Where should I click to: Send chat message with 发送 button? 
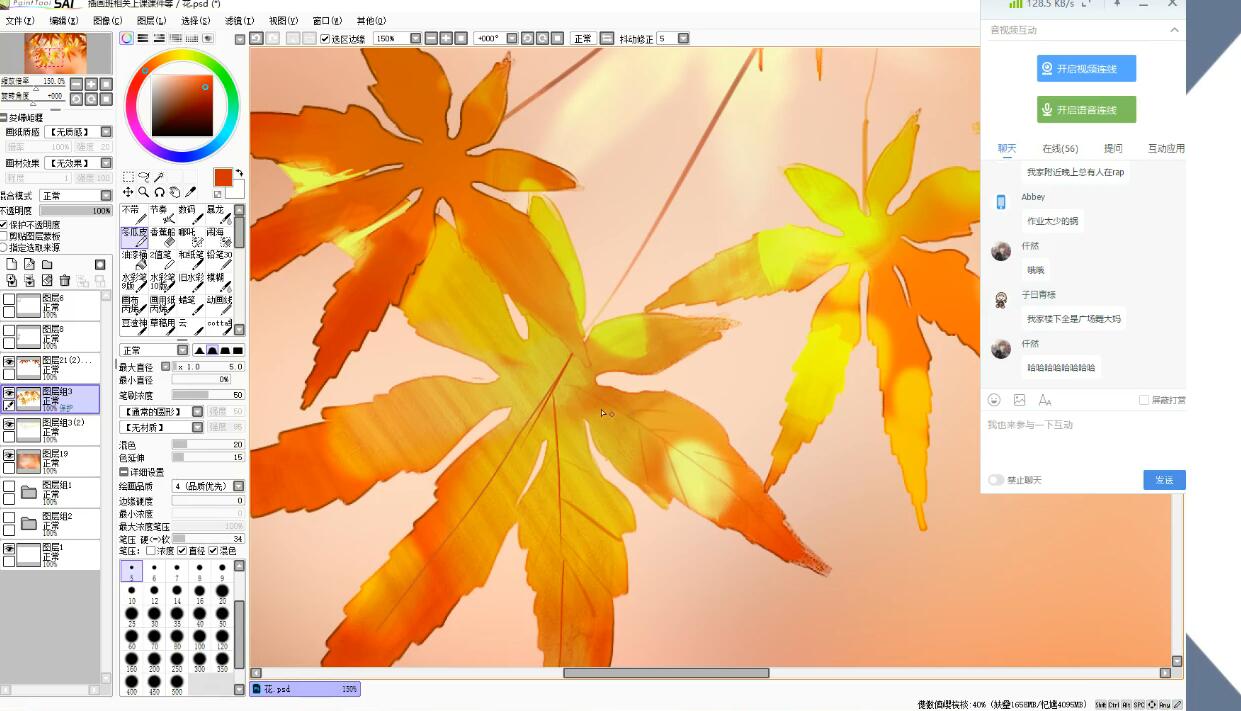(x=1164, y=480)
